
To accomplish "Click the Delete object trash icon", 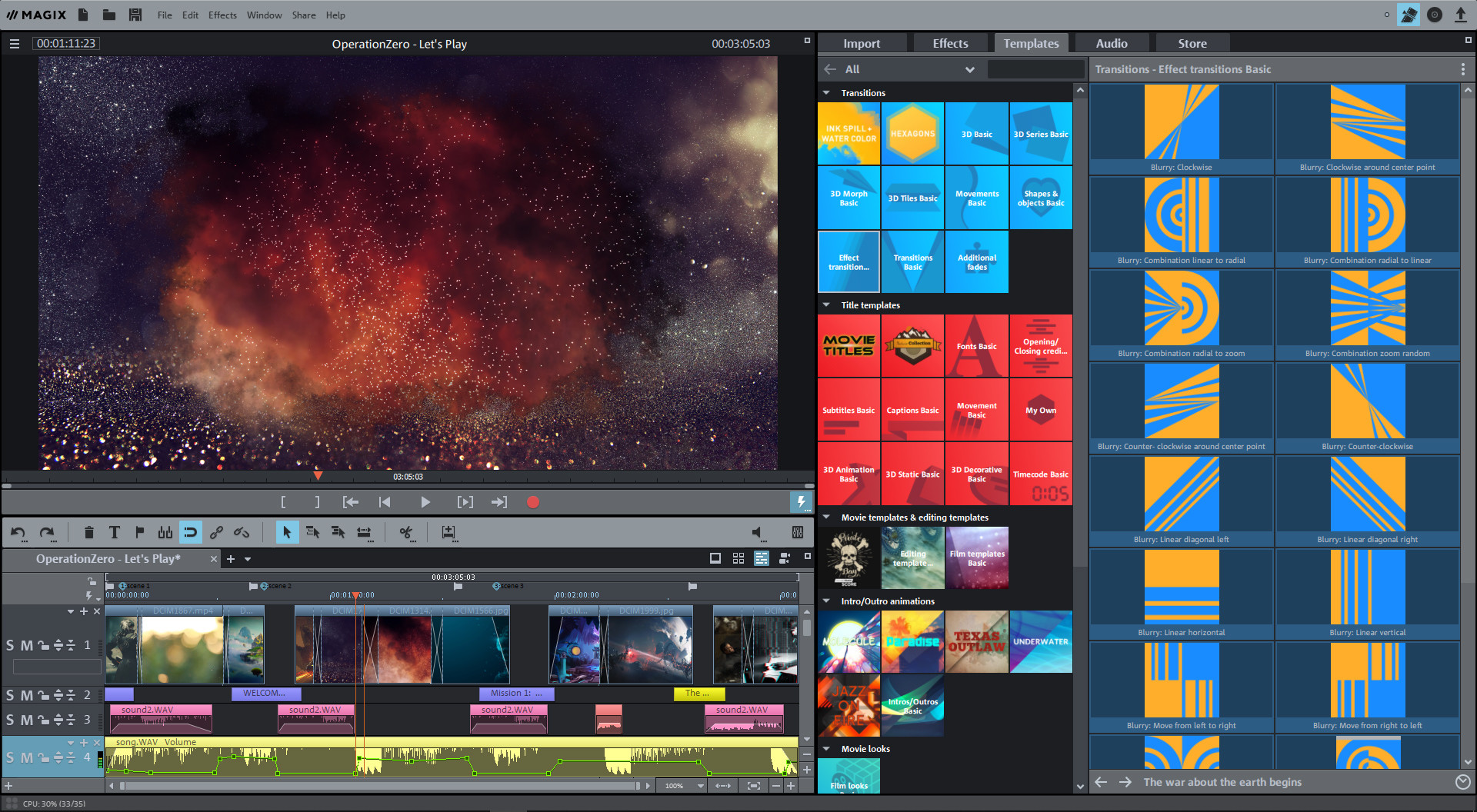I will pyautogui.click(x=89, y=532).
